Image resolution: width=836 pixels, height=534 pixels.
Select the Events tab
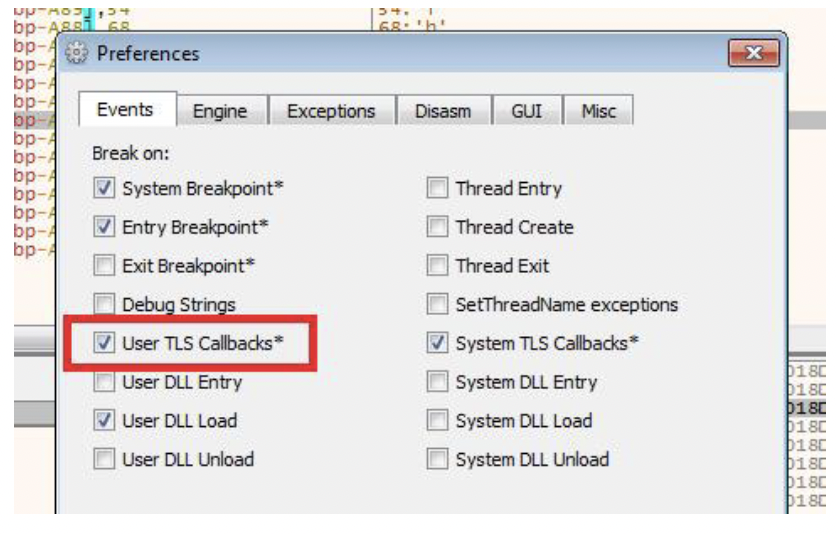[126, 110]
